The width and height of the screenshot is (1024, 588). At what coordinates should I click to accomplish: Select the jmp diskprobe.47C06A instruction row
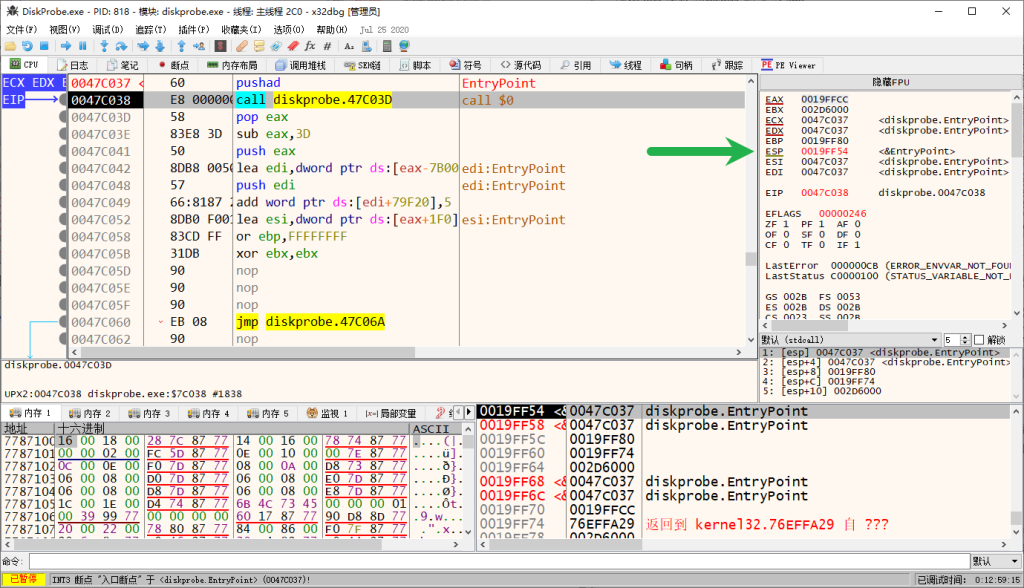pos(408,322)
